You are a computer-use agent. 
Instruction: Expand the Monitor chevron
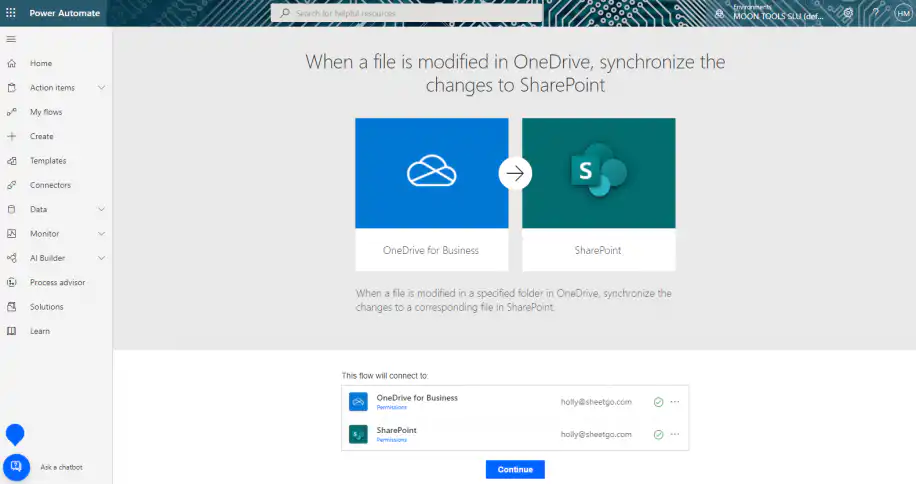click(101, 234)
